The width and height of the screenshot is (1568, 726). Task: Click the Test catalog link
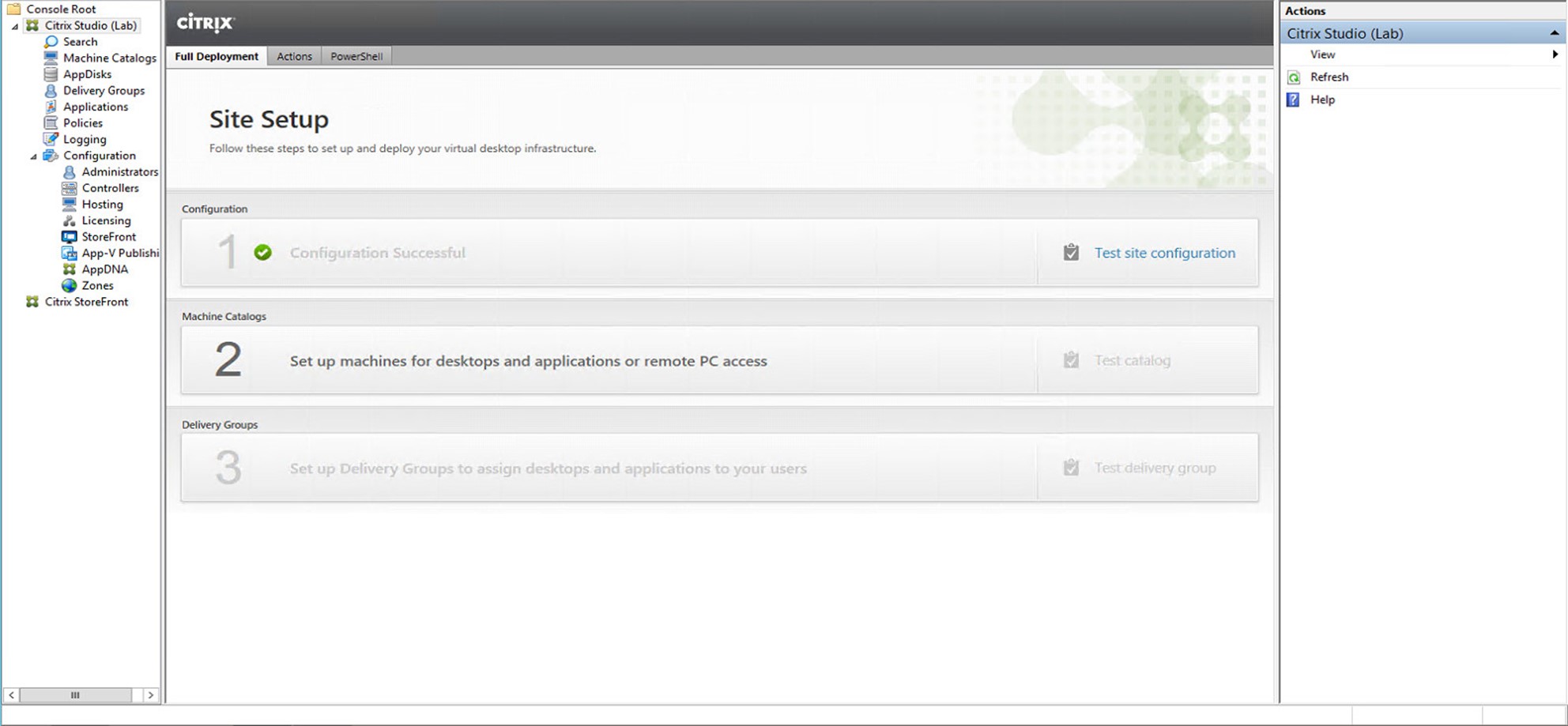(x=1132, y=360)
